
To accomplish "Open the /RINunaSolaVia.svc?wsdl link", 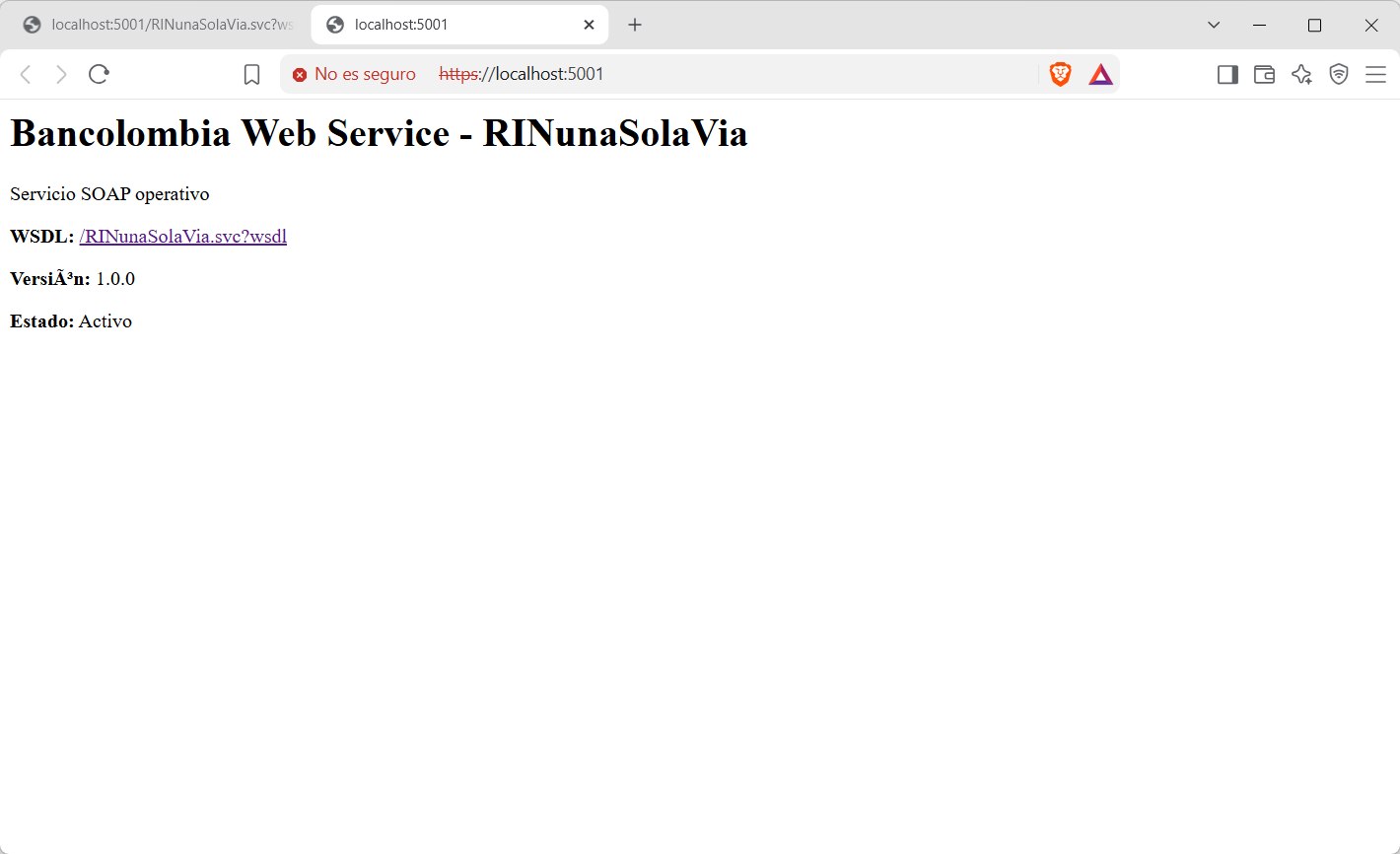I will 183,237.
